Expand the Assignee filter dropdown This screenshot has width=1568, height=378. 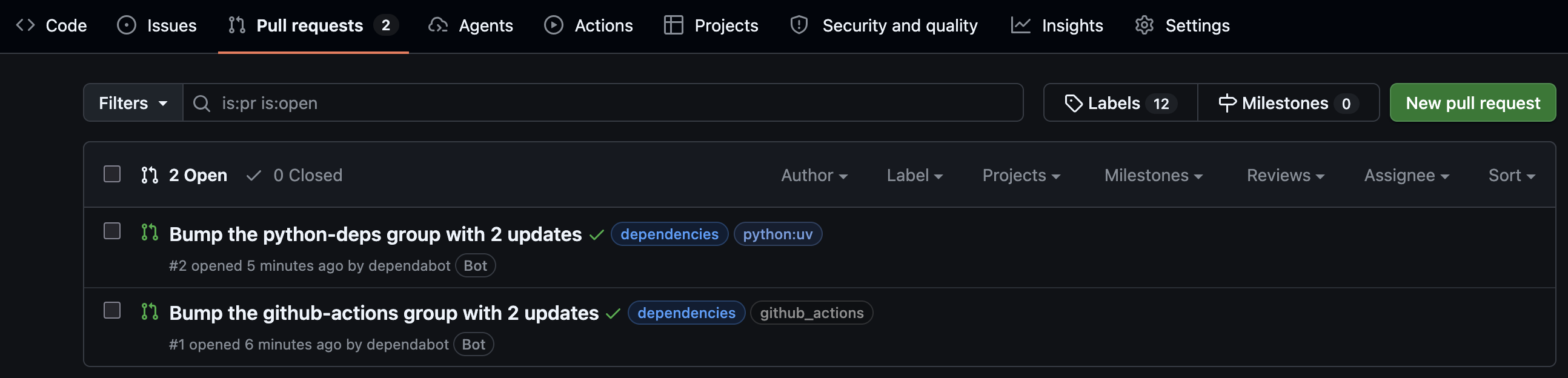click(1407, 175)
